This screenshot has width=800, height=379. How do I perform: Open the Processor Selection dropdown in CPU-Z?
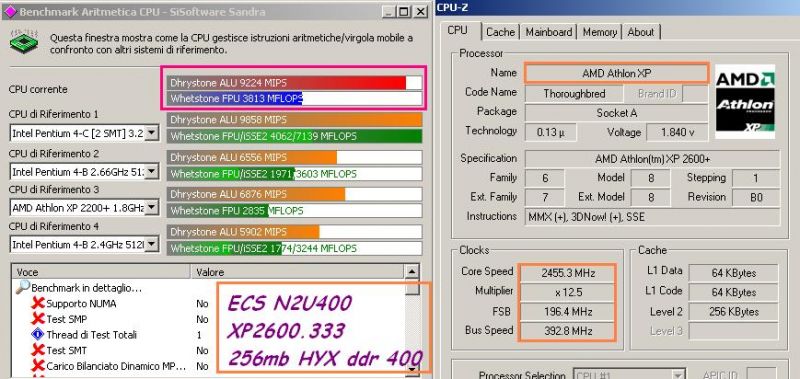pyautogui.click(x=677, y=375)
